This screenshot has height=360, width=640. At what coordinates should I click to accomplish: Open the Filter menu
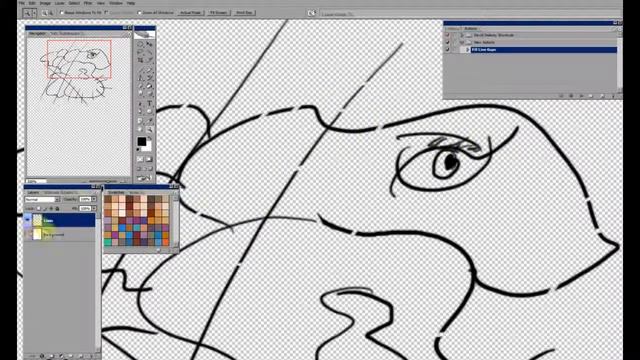pos(88,3)
